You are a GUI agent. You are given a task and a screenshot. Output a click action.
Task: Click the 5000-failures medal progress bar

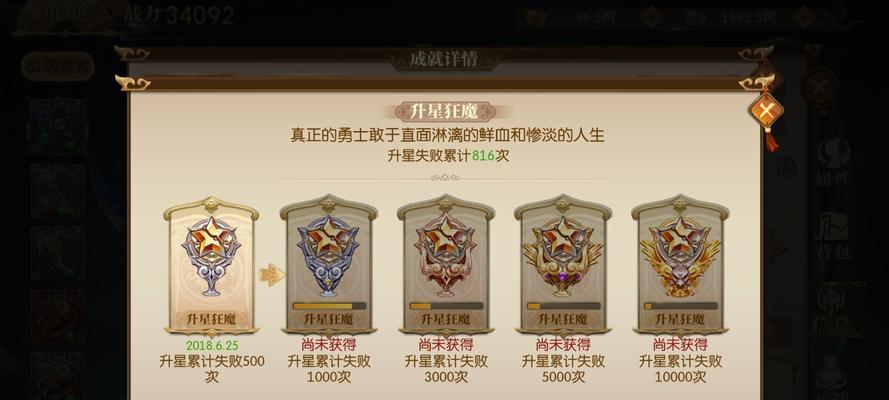point(563,306)
